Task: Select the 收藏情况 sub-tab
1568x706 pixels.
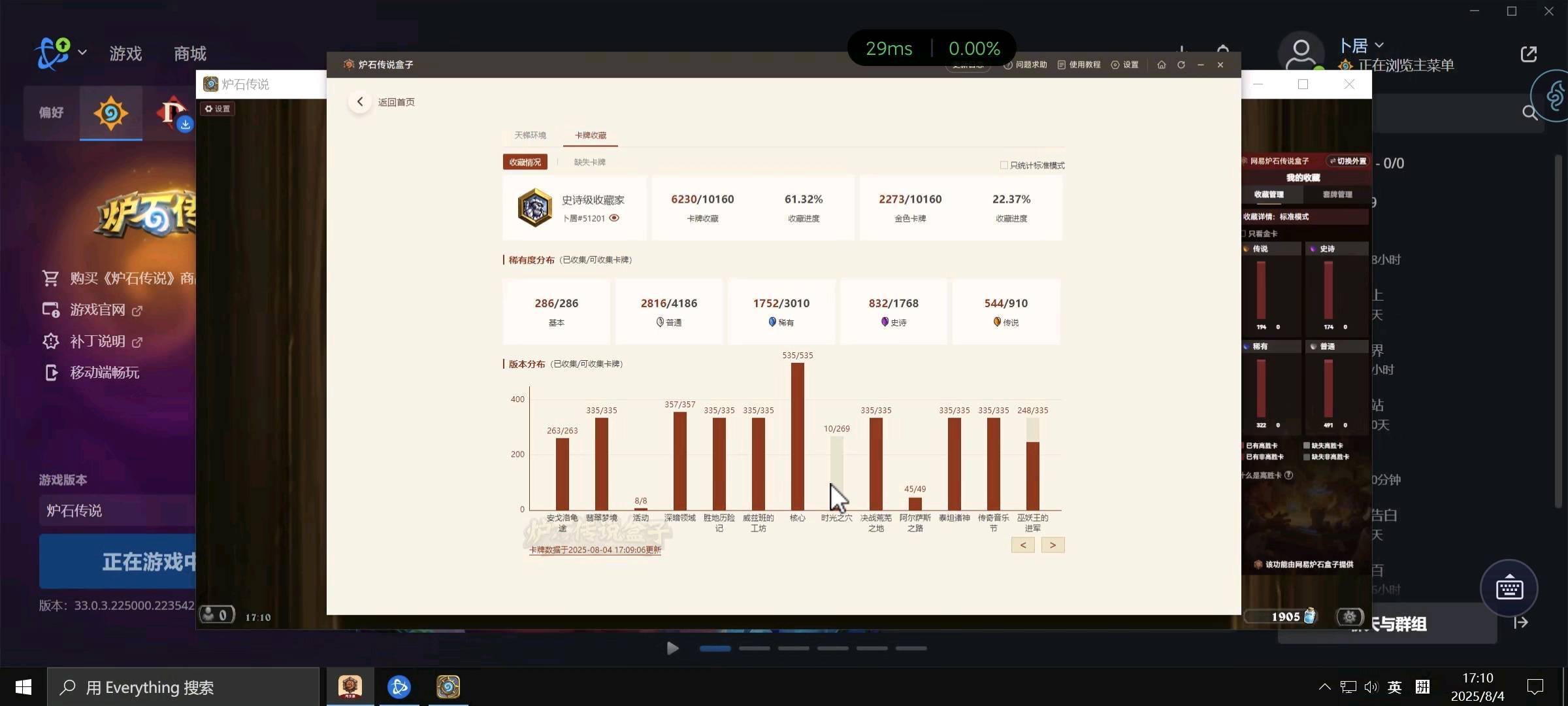Action: [525, 162]
